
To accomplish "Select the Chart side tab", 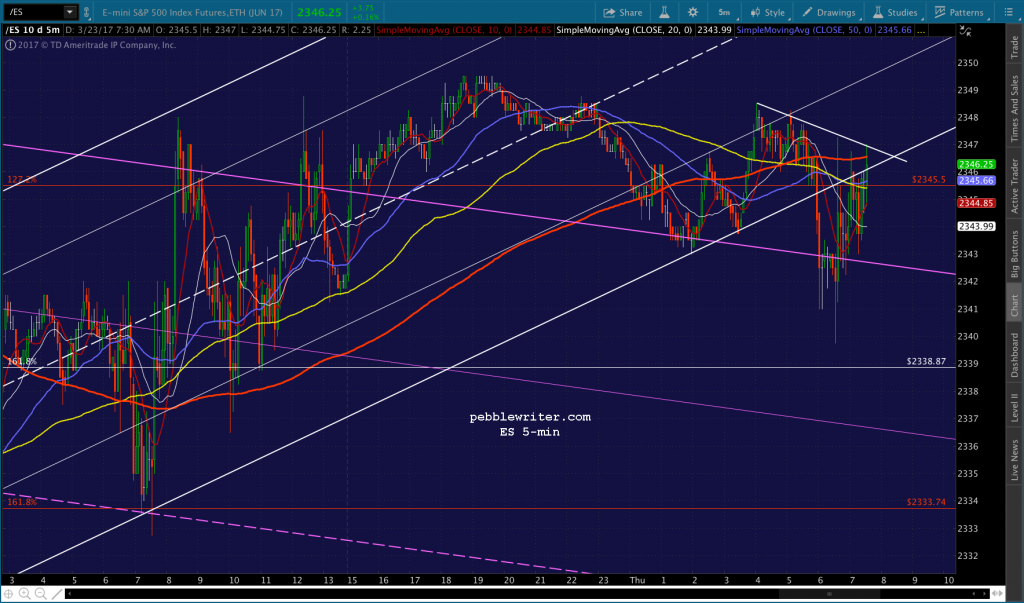I will point(1014,304).
